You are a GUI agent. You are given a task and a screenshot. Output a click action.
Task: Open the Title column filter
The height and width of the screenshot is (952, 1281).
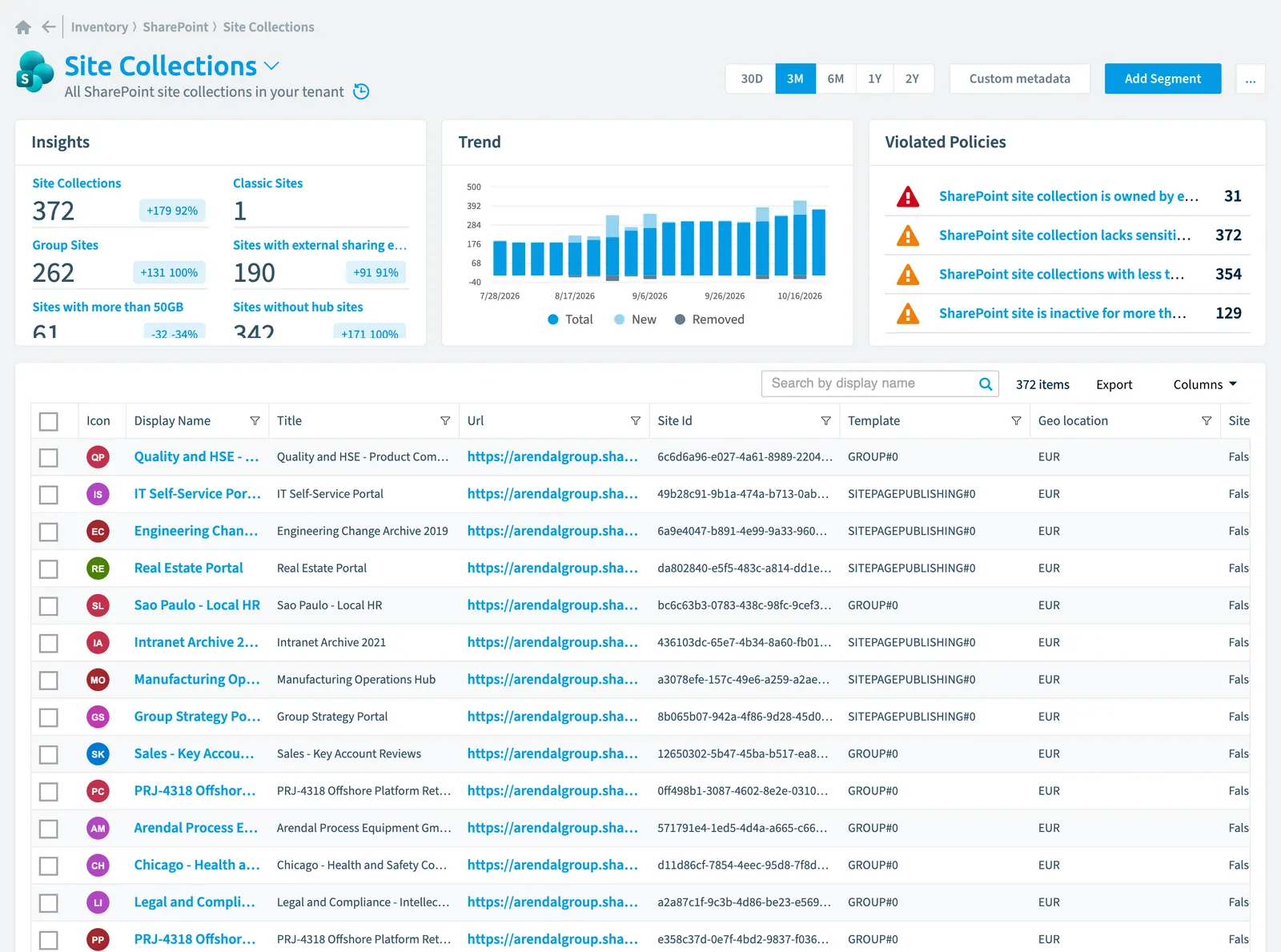(445, 421)
